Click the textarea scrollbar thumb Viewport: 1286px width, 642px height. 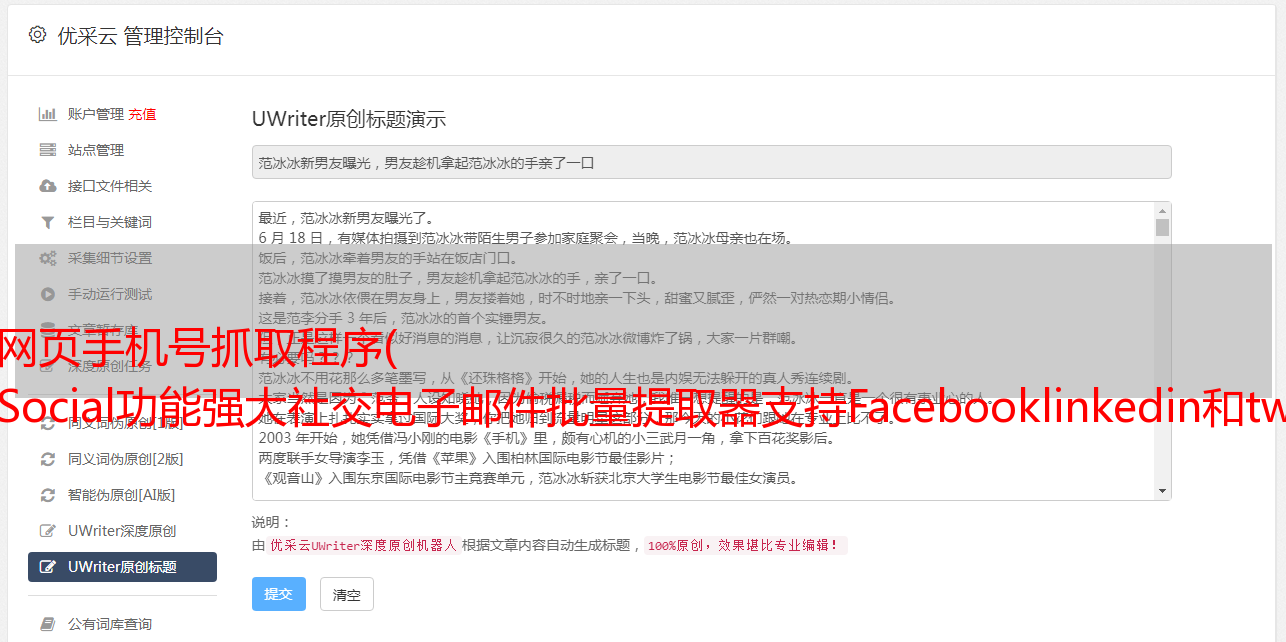click(1162, 228)
